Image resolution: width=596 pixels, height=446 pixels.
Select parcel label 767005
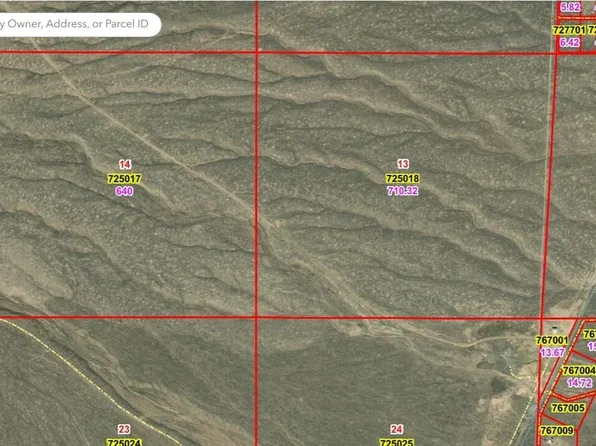[568, 408]
